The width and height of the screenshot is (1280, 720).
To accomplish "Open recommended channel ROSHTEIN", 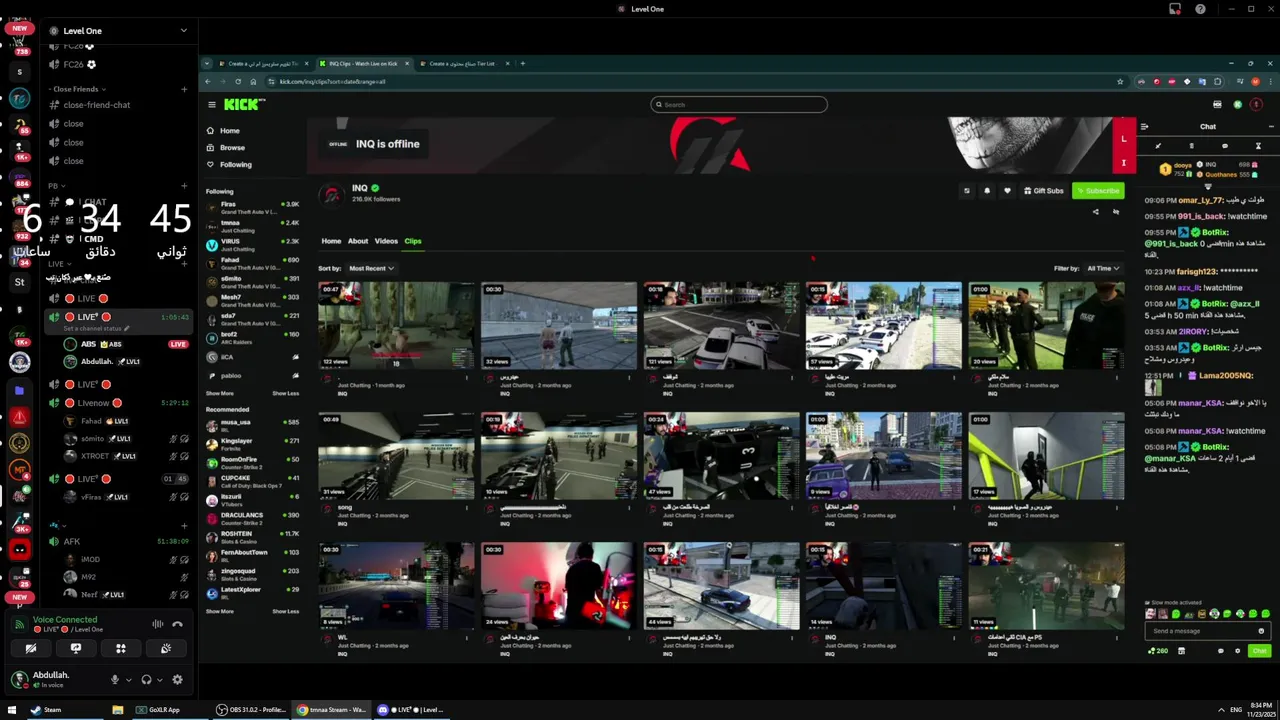I will coord(252,538).
